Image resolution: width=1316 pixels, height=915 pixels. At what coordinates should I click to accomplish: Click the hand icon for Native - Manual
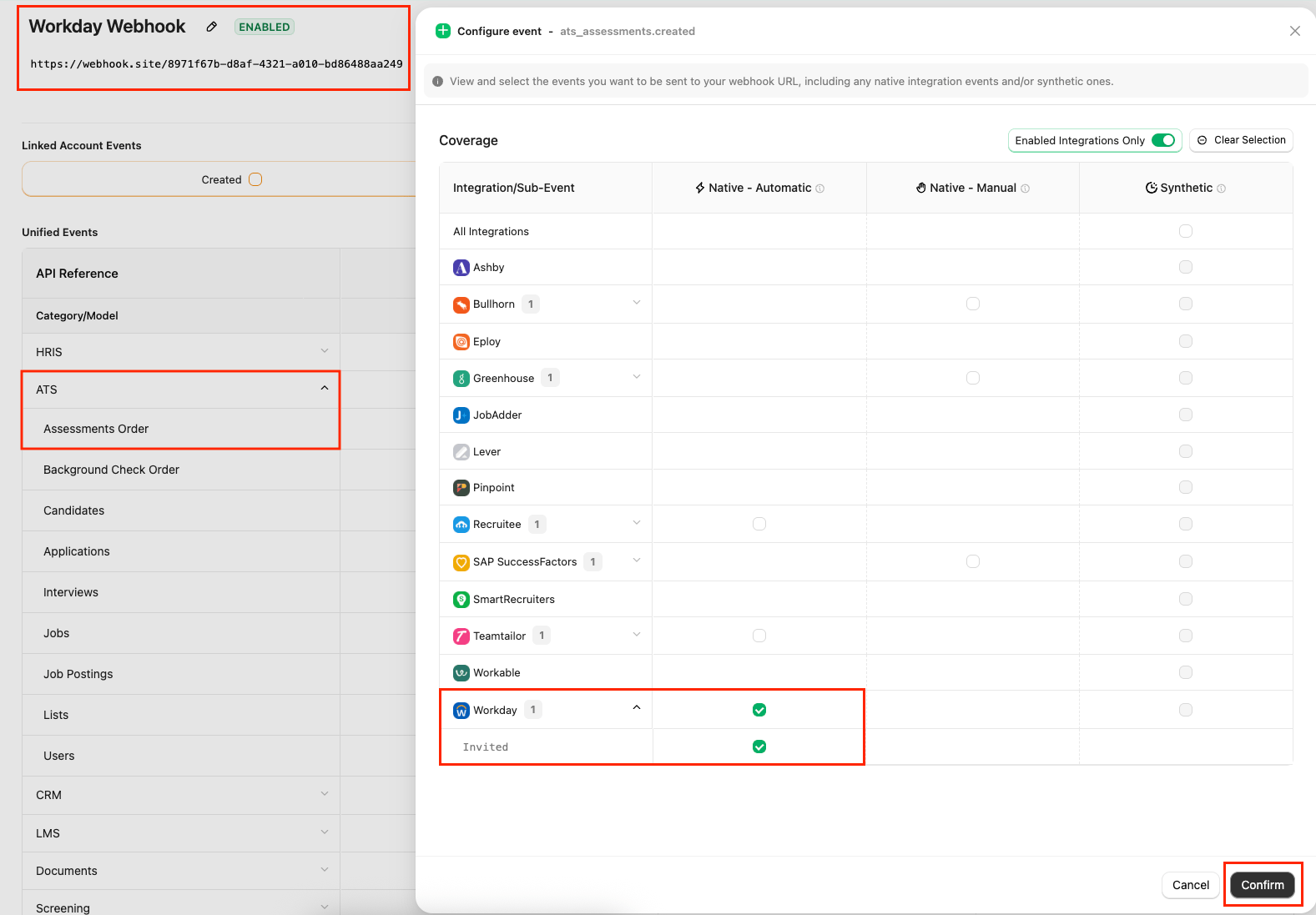click(x=921, y=188)
